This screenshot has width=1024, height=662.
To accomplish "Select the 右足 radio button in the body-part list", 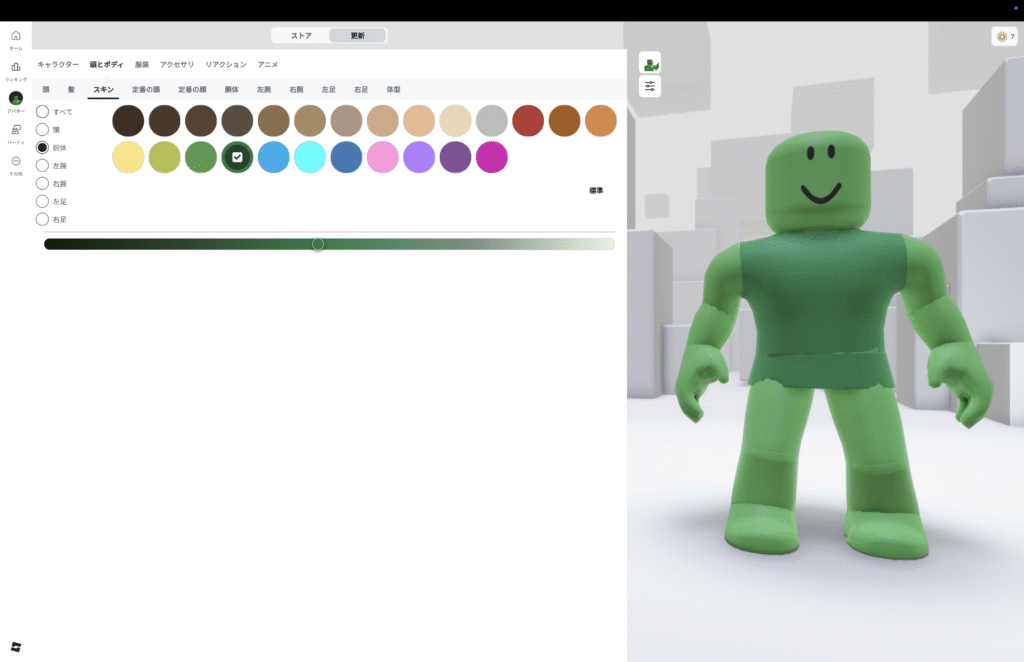I will (42, 219).
